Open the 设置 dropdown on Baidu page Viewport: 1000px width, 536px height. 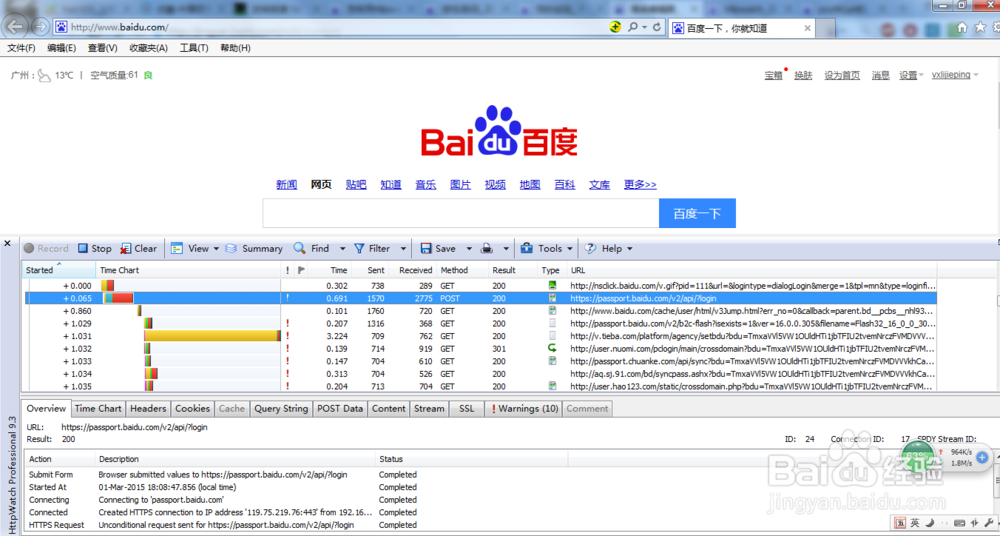coord(911,75)
